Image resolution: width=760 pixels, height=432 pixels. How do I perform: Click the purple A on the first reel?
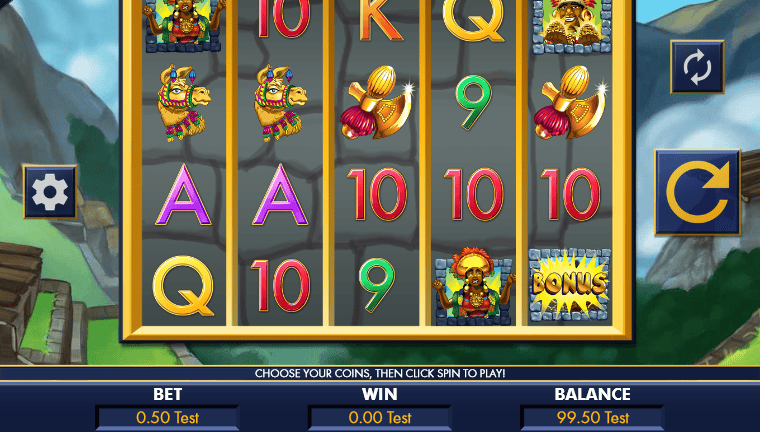(183, 194)
